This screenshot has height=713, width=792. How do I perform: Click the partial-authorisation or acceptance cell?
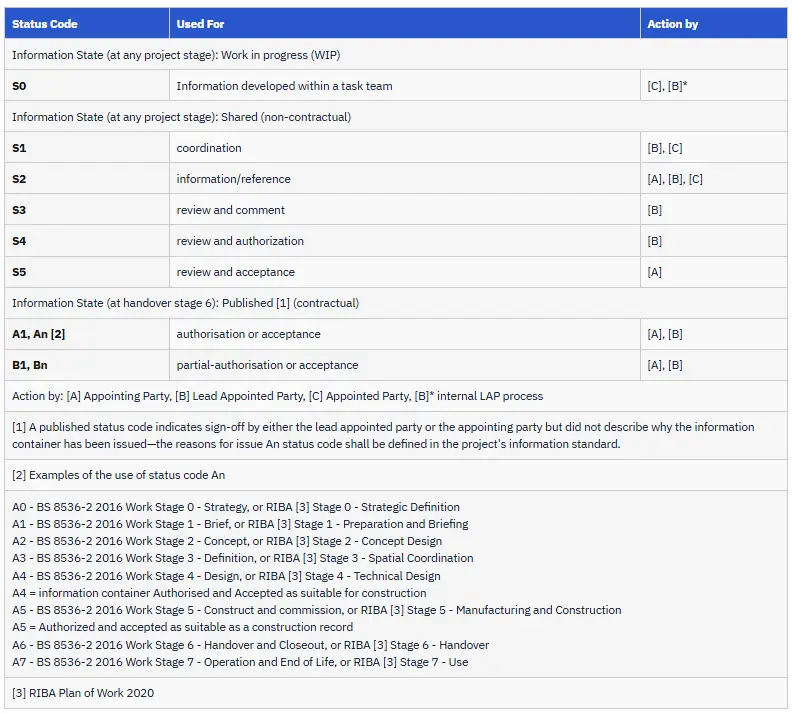(405, 365)
